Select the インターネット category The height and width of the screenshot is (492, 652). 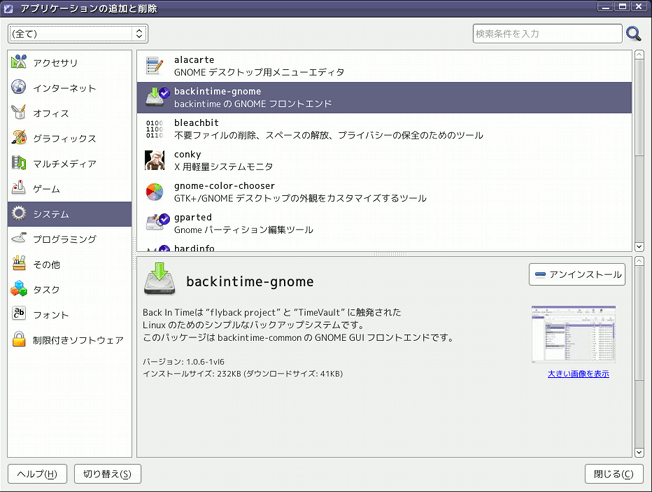point(69,88)
